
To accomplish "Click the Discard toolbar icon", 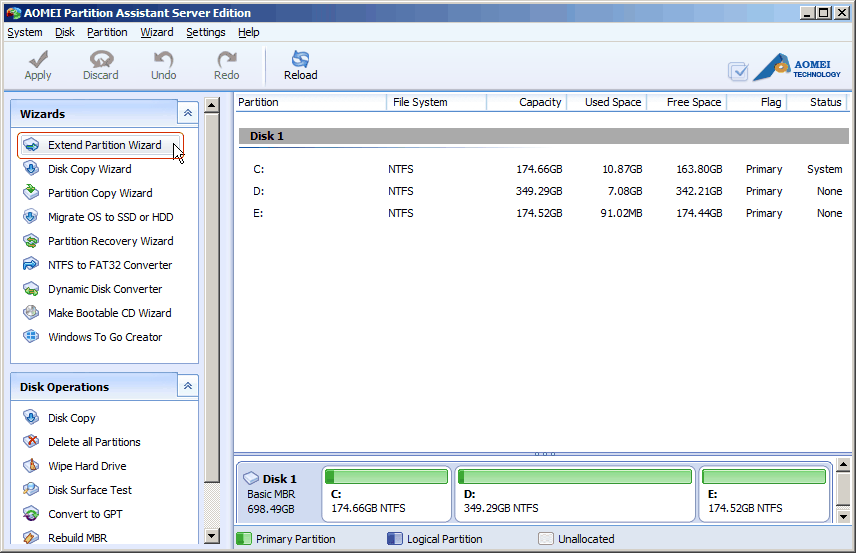I will pyautogui.click(x=101, y=60).
